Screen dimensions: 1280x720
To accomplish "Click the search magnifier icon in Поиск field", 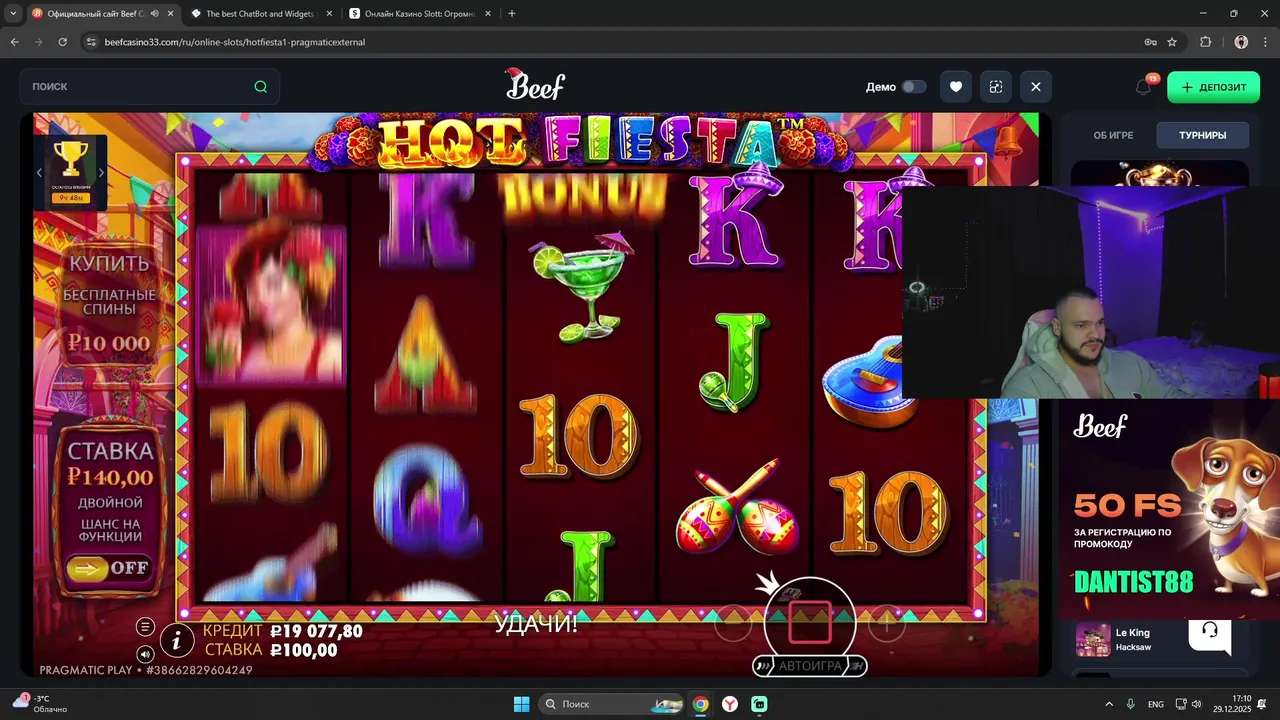I will (260, 87).
